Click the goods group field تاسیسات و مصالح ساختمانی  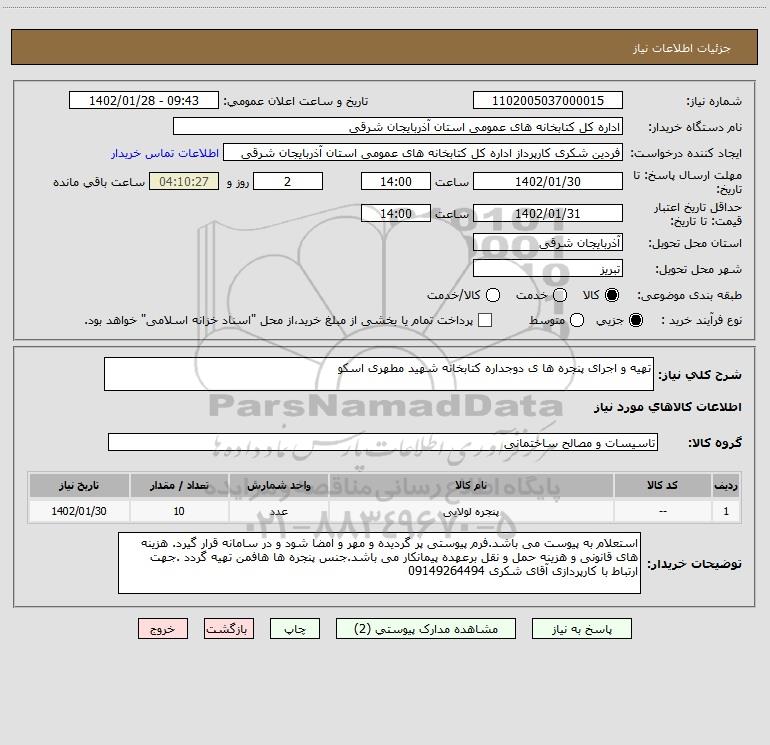(x=383, y=442)
